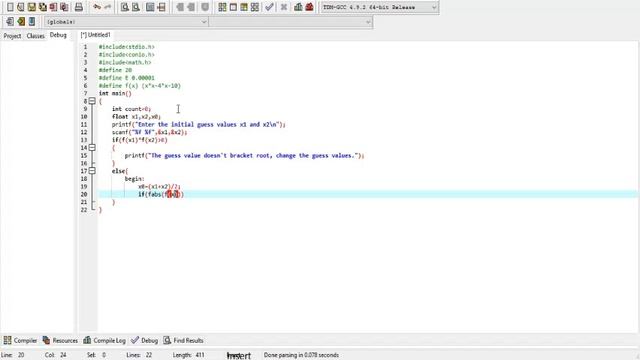Click the line number 22 in the gutter
Screen dimensions: 640x360
pos(84,210)
